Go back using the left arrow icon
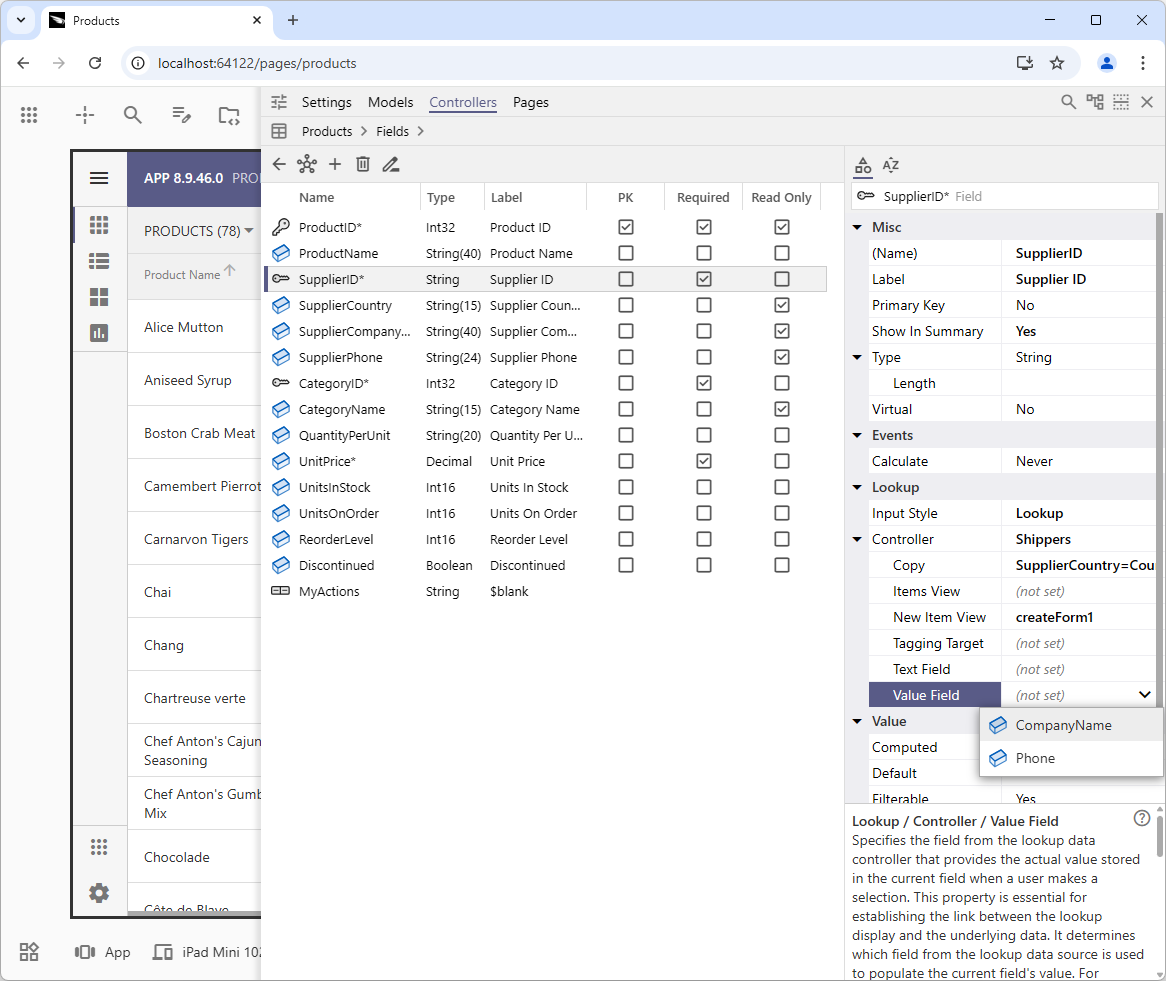1166x981 pixels. (279, 164)
